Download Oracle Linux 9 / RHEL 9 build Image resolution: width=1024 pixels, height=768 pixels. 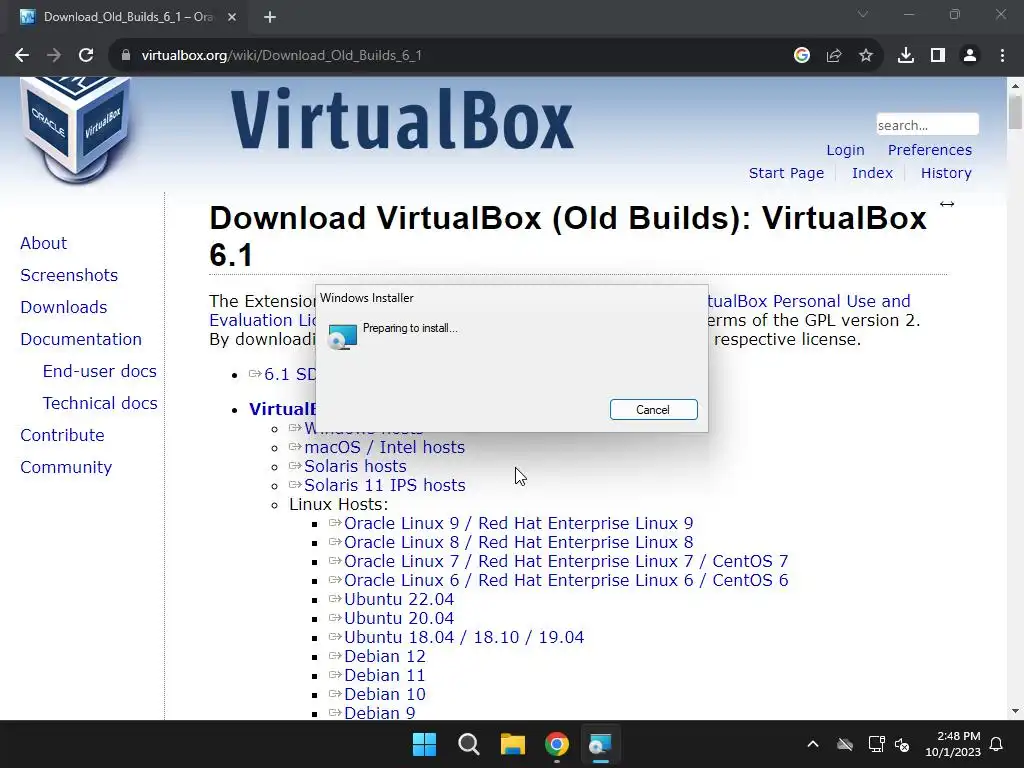click(x=519, y=523)
